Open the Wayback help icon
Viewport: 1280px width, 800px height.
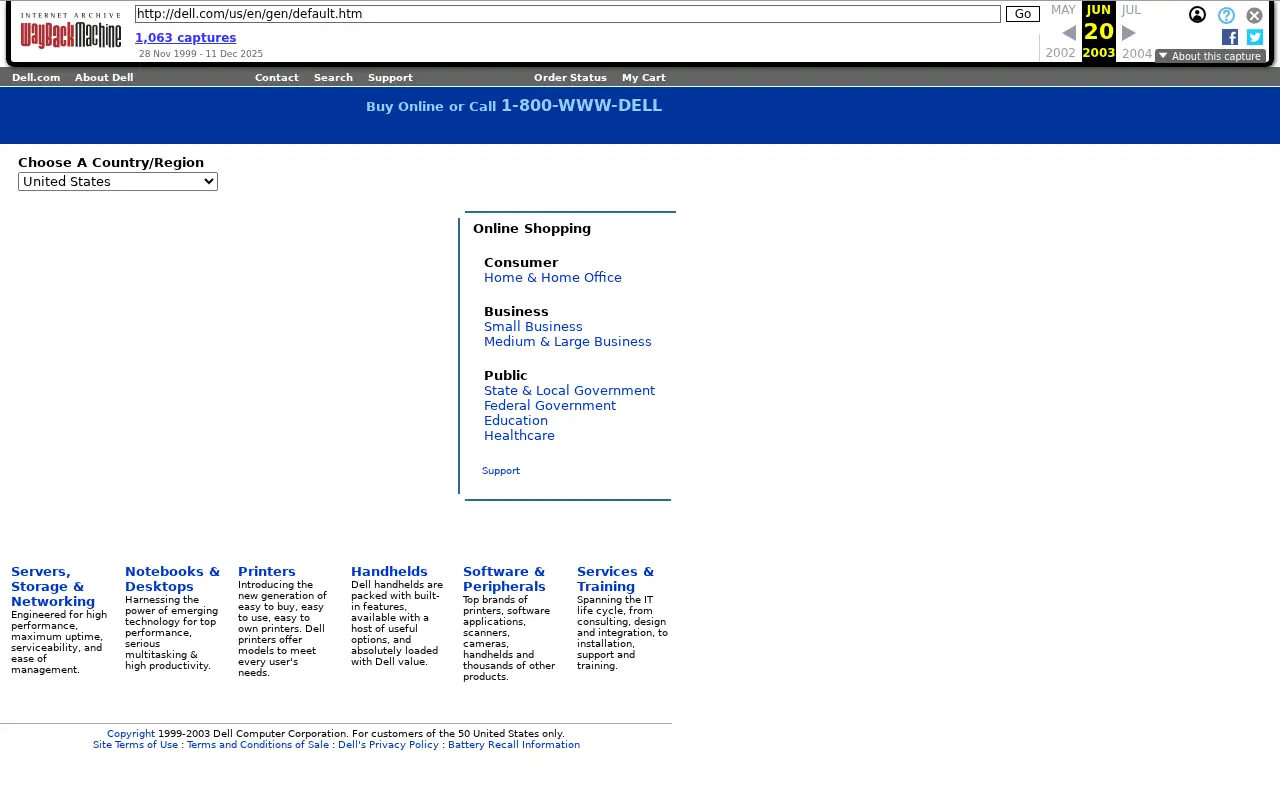tap(1226, 16)
